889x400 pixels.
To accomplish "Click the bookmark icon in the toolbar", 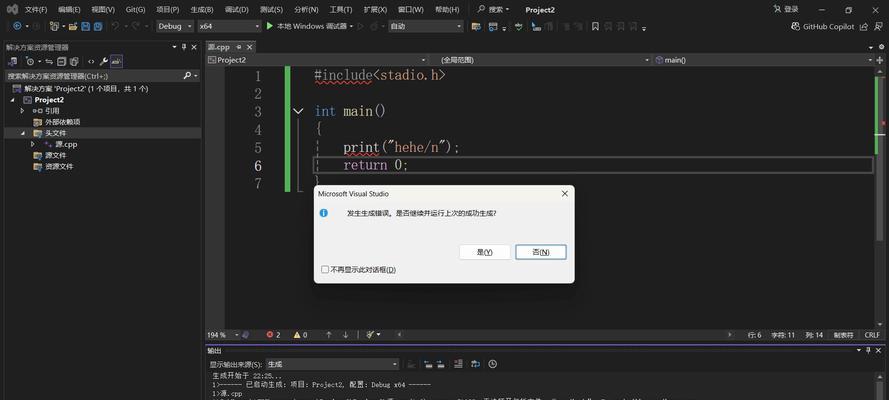I will [595, 26].
